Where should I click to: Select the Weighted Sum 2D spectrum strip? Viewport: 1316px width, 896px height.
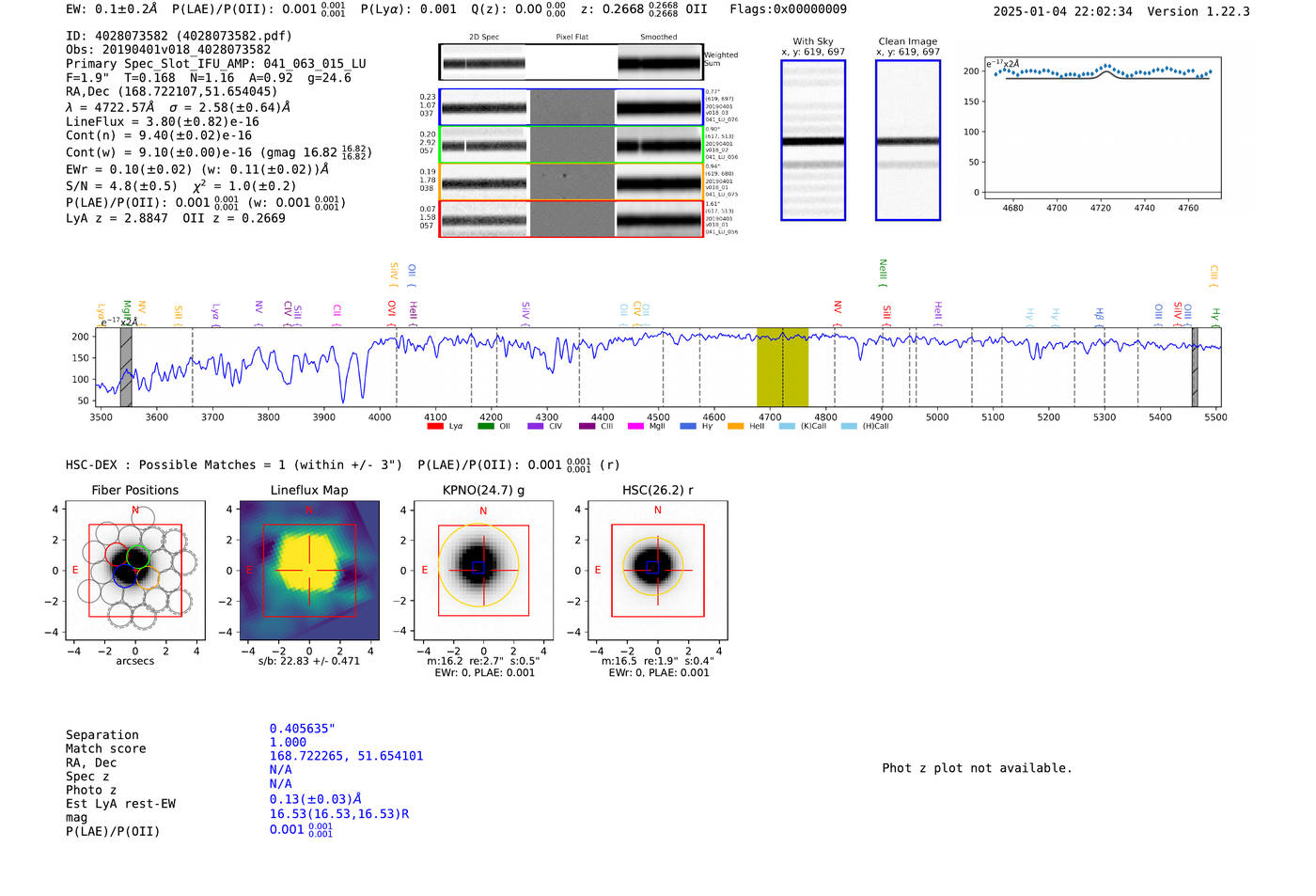(x=572, y=62)
